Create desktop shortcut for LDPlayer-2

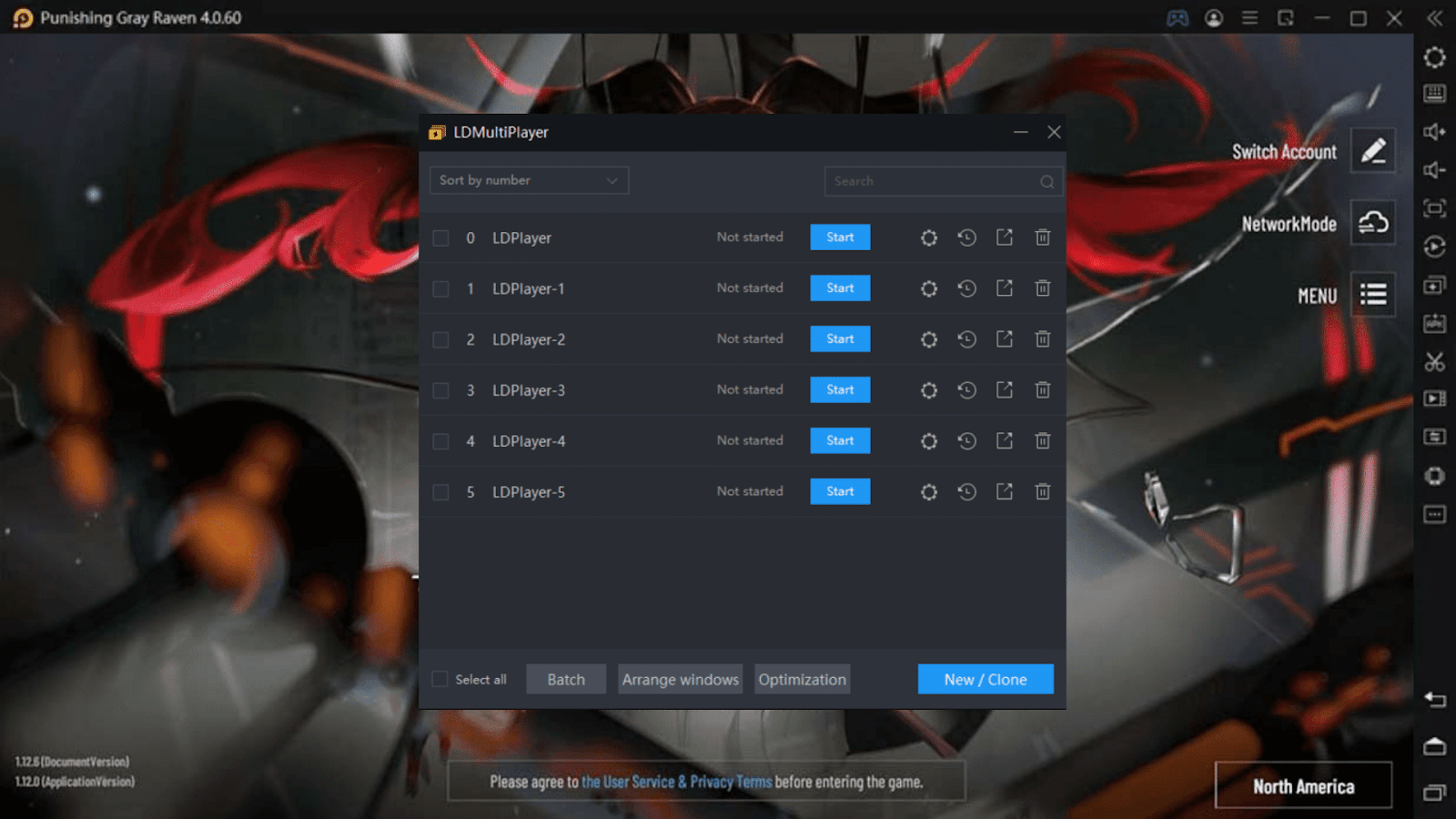coord(1005,339)
